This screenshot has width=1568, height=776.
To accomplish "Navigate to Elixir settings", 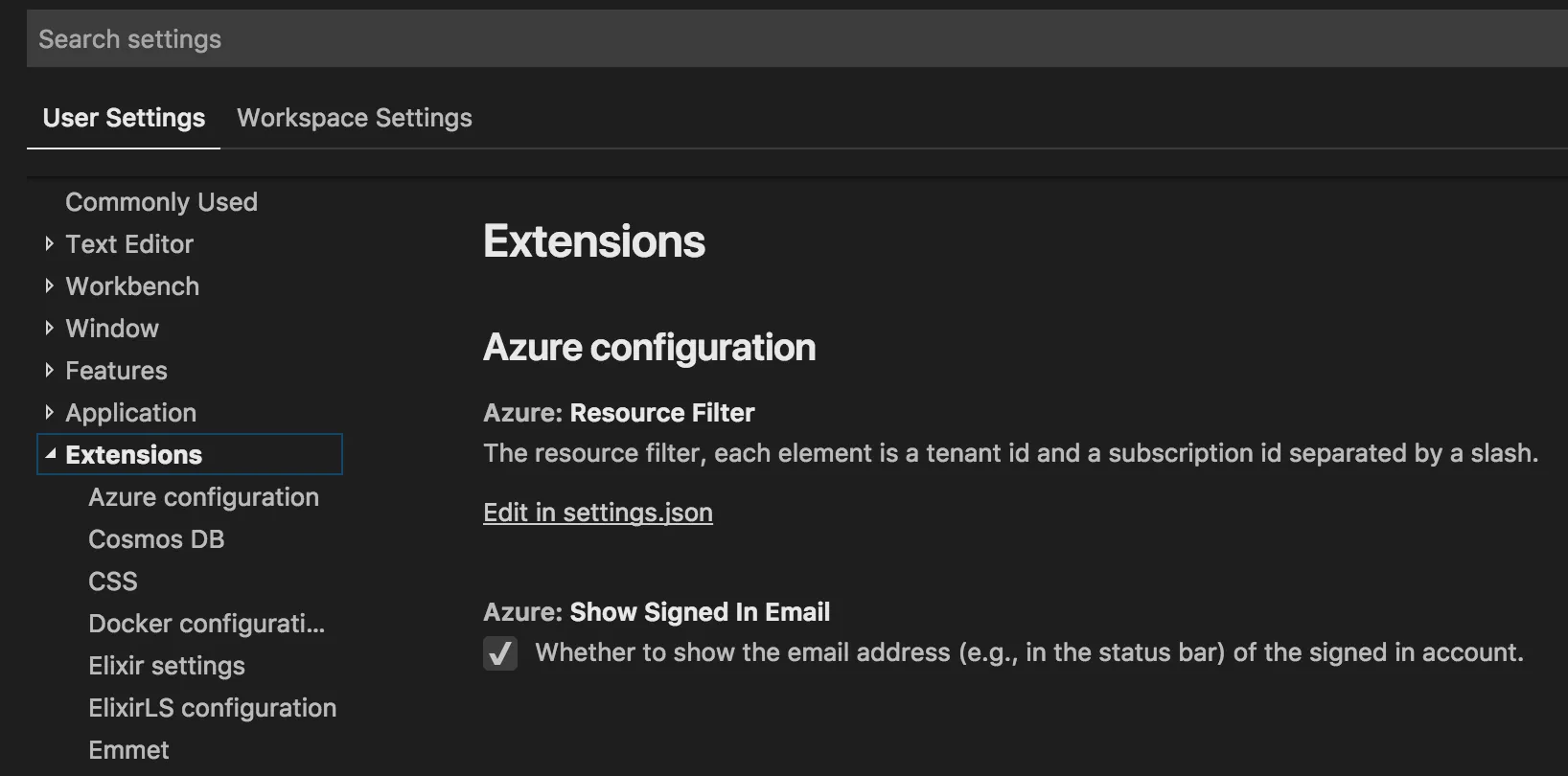I will 167,666.
